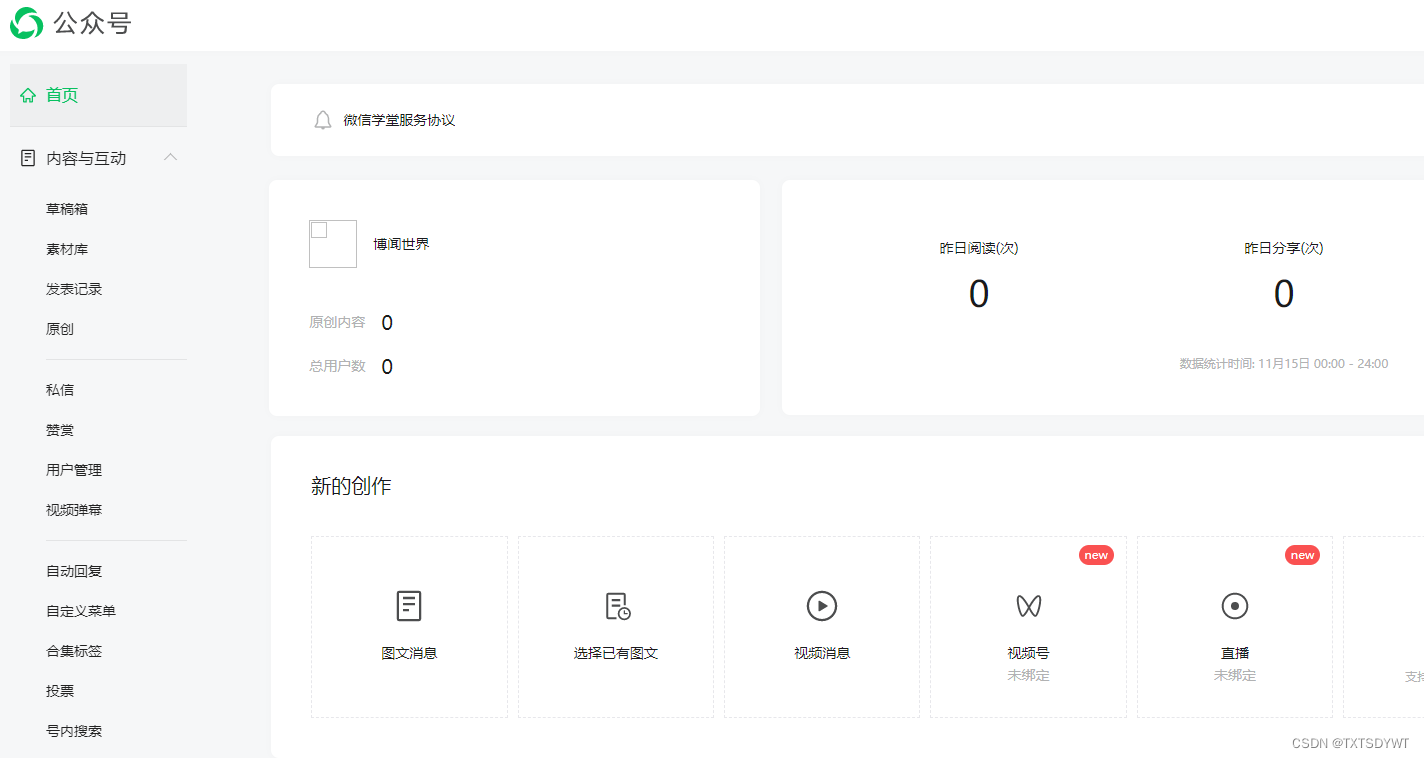Viewport: 1424px width, 758px height.
Task: Click the 直播 card label
Action: 1235,653
